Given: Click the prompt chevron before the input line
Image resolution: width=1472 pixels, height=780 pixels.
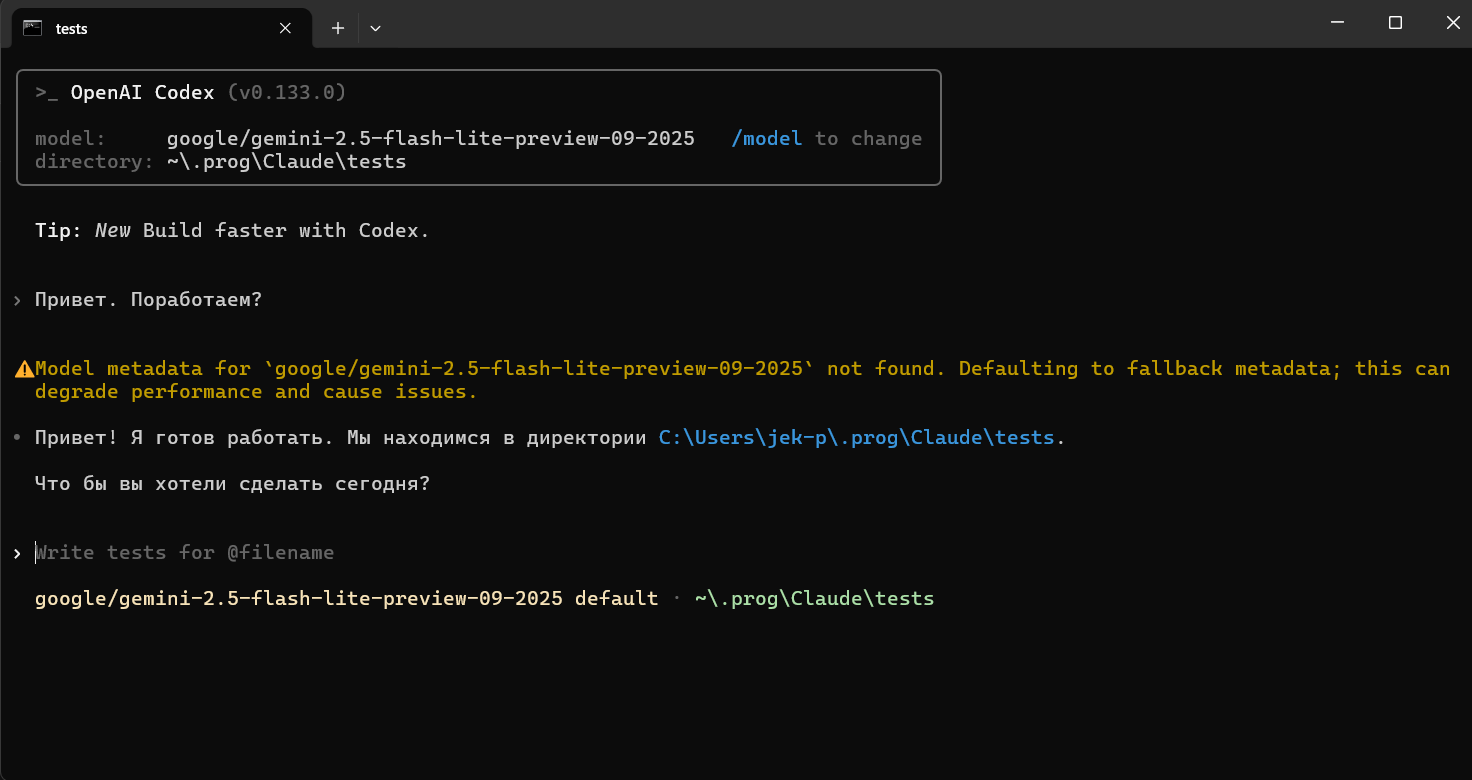Looking at the screenshot, I should 18,553.
